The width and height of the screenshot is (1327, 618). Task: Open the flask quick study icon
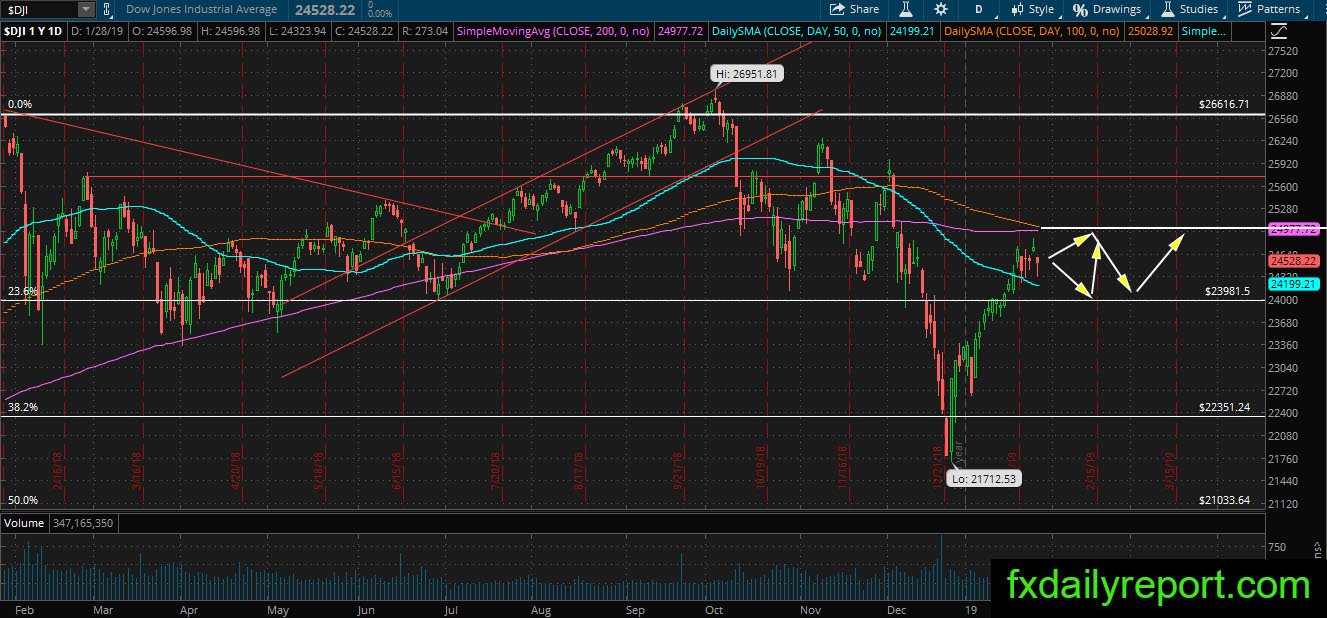tap(905, 9)
